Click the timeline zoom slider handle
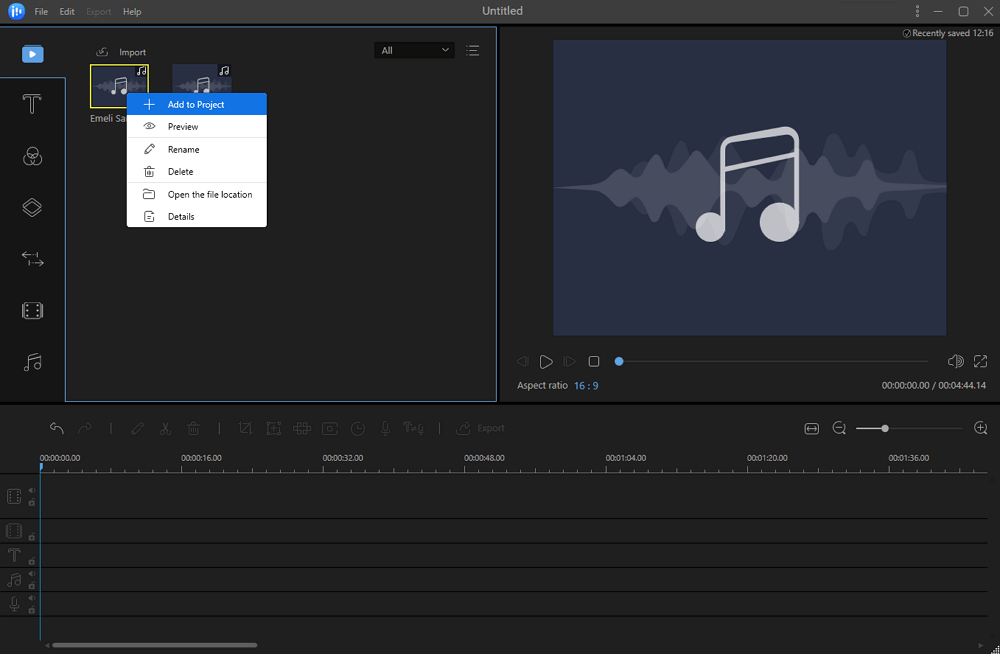This screenshot has height=654, width=1000. [x=885, y=428]
